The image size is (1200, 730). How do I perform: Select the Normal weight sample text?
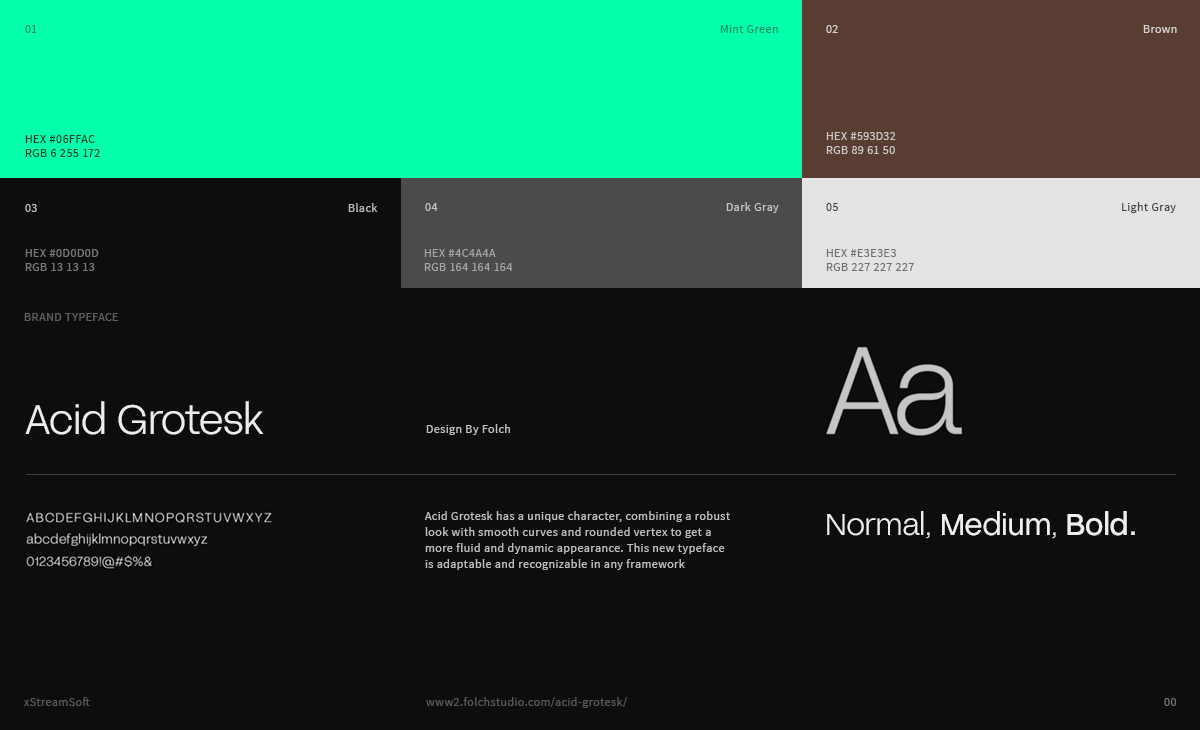[x=878, y=525]
